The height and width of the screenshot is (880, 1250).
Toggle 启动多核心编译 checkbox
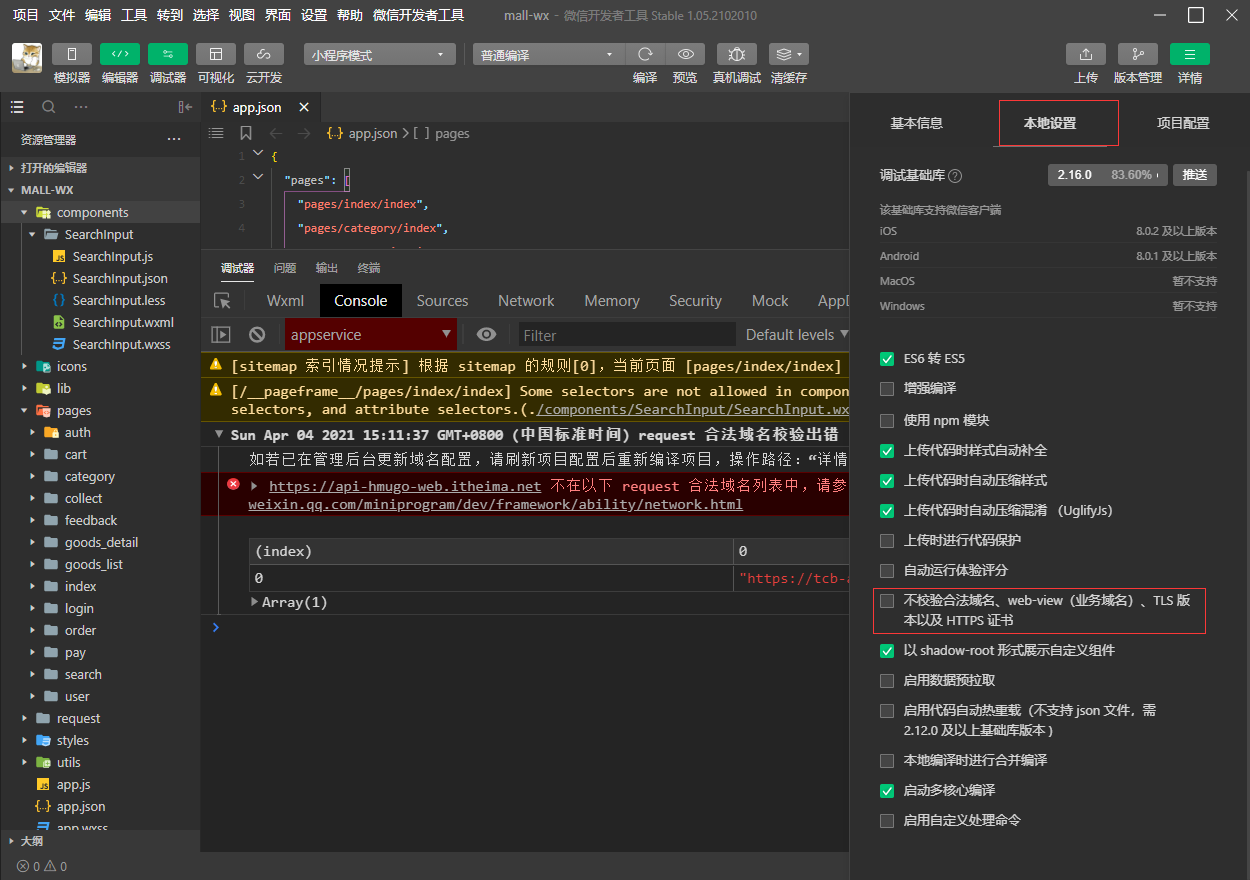coord(887,790)
